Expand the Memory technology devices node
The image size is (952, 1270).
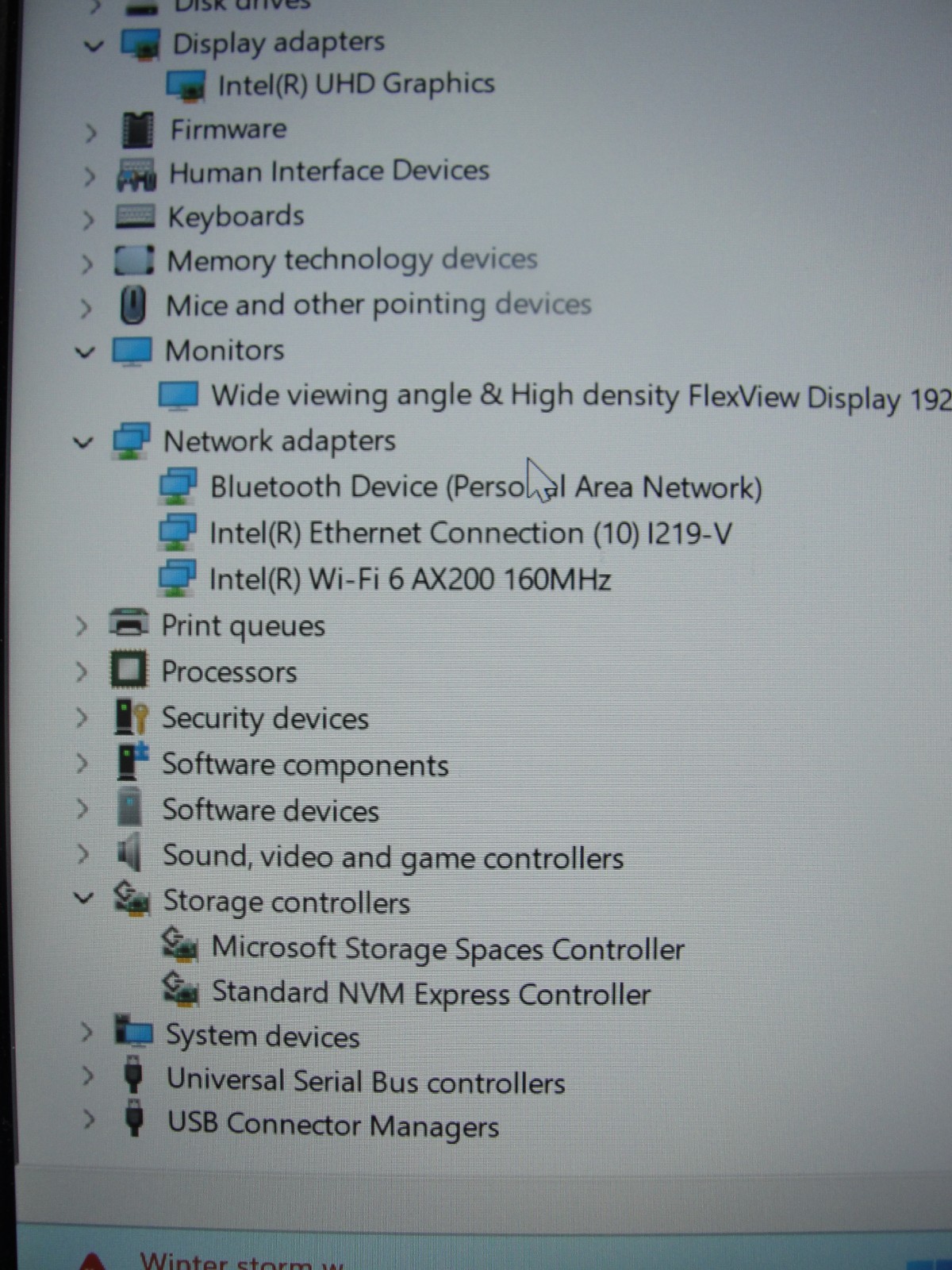86,263
